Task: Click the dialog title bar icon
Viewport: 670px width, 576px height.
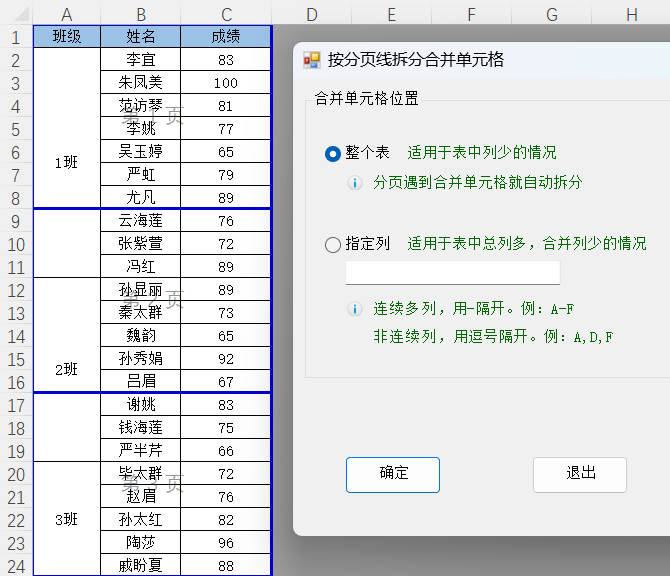Action: [x=312, y=60]
